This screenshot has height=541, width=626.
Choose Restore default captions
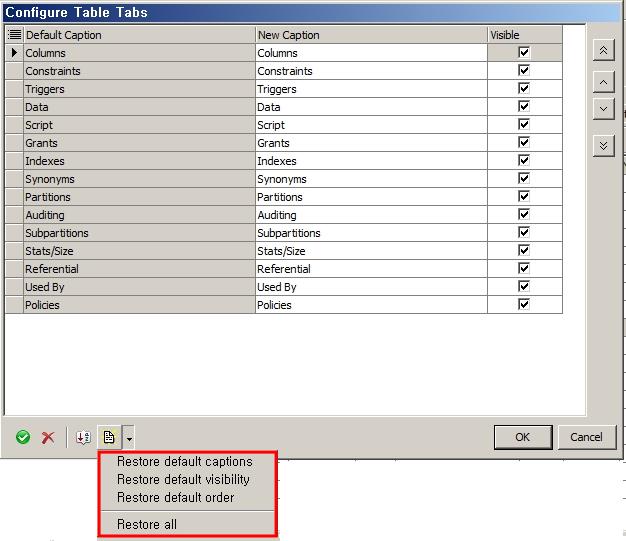pyautogui.click(x=184, y=462)
